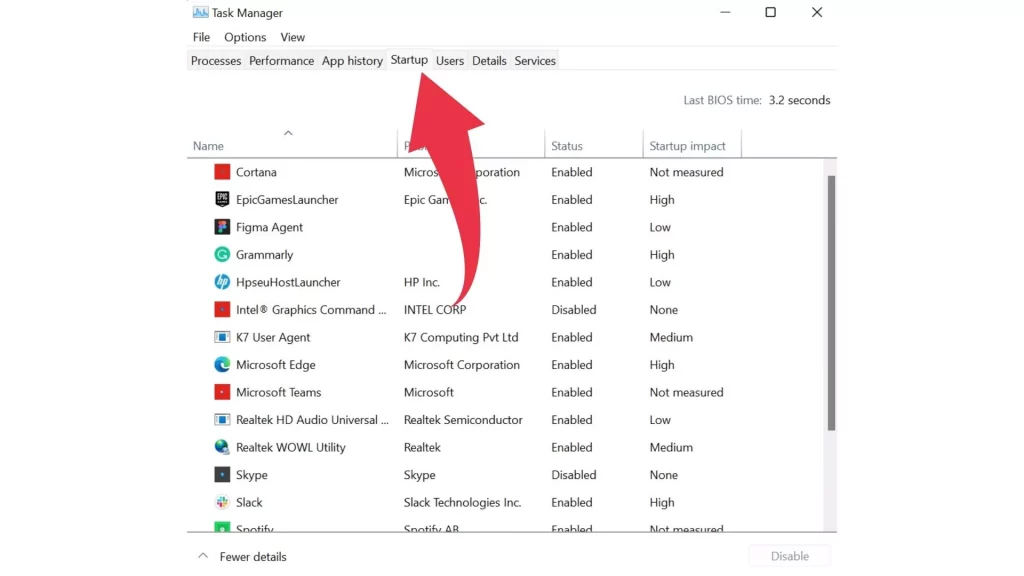Select the Grammarly name text

(x=264, y=254)
